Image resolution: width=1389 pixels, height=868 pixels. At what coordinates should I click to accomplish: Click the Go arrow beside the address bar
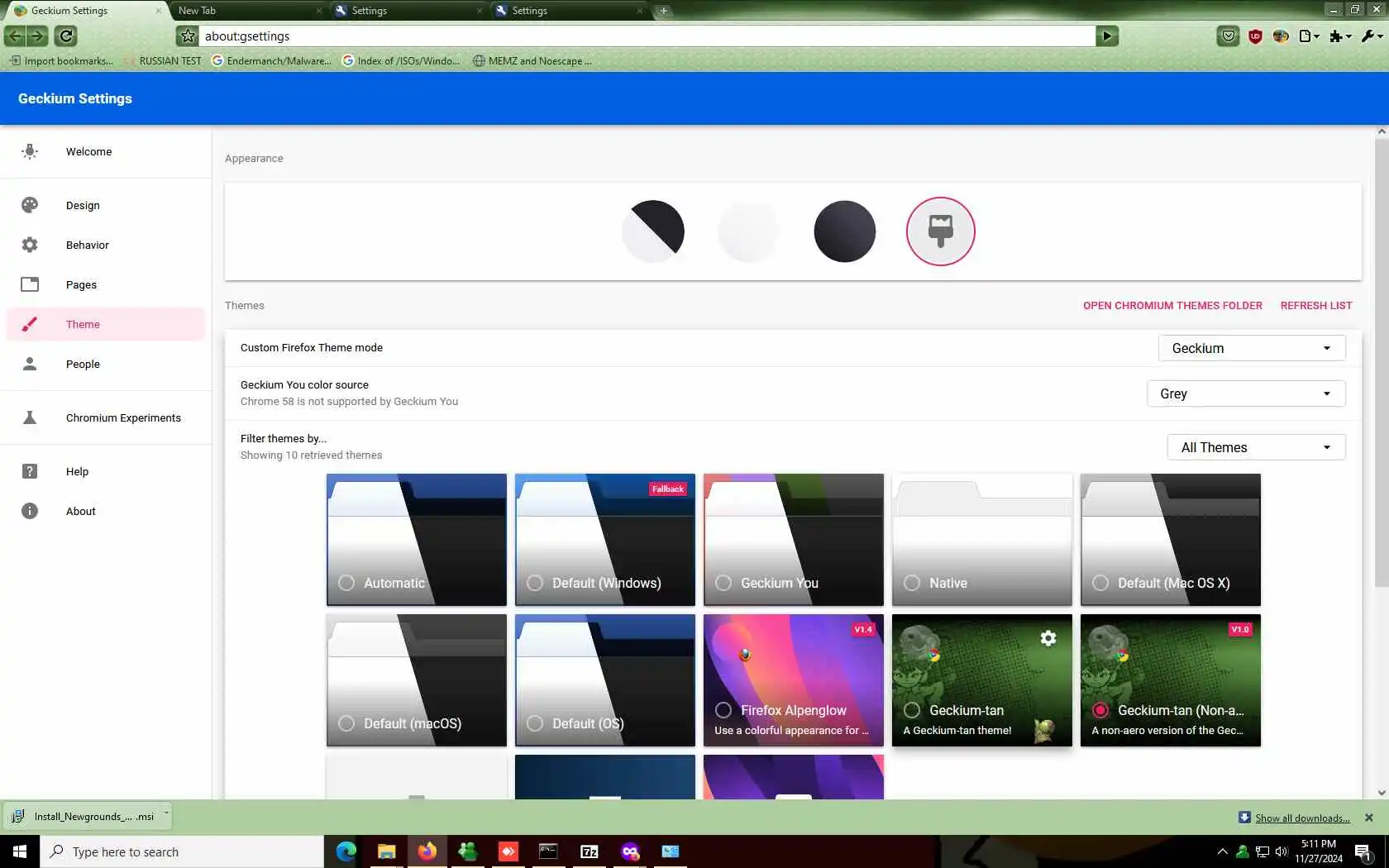(x=1107, y=36)
